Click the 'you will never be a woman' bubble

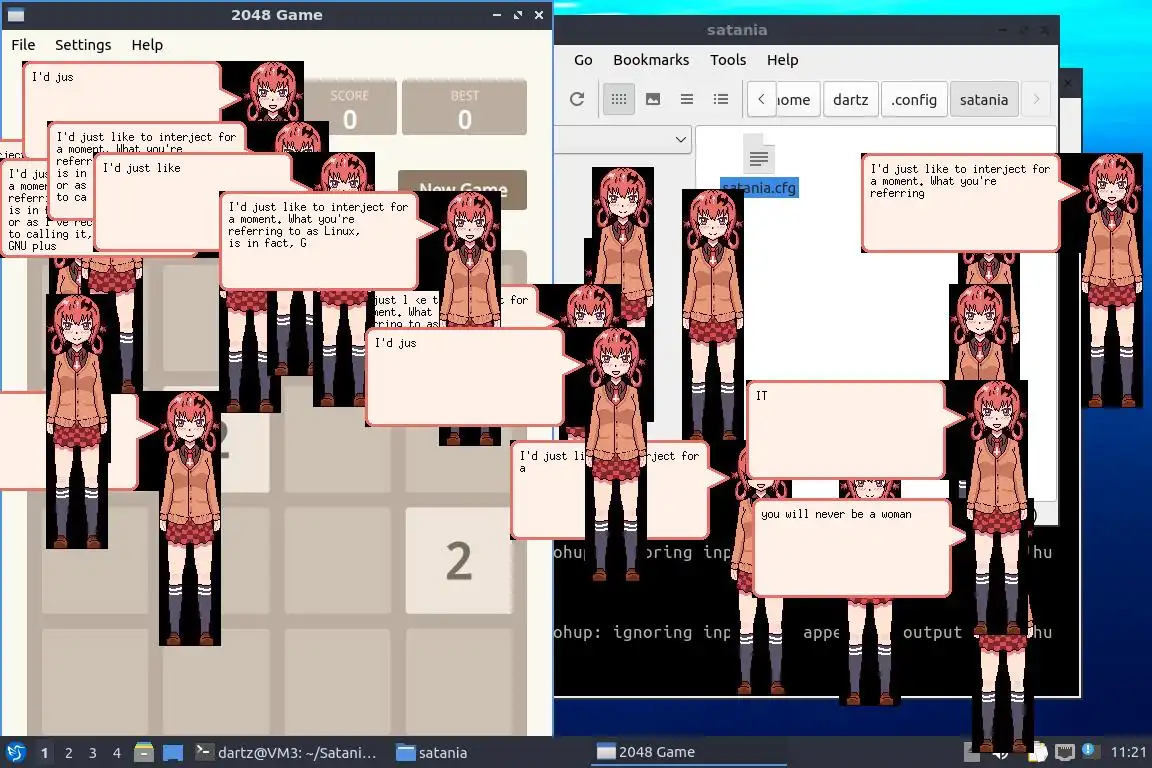(x=852, y=548)
